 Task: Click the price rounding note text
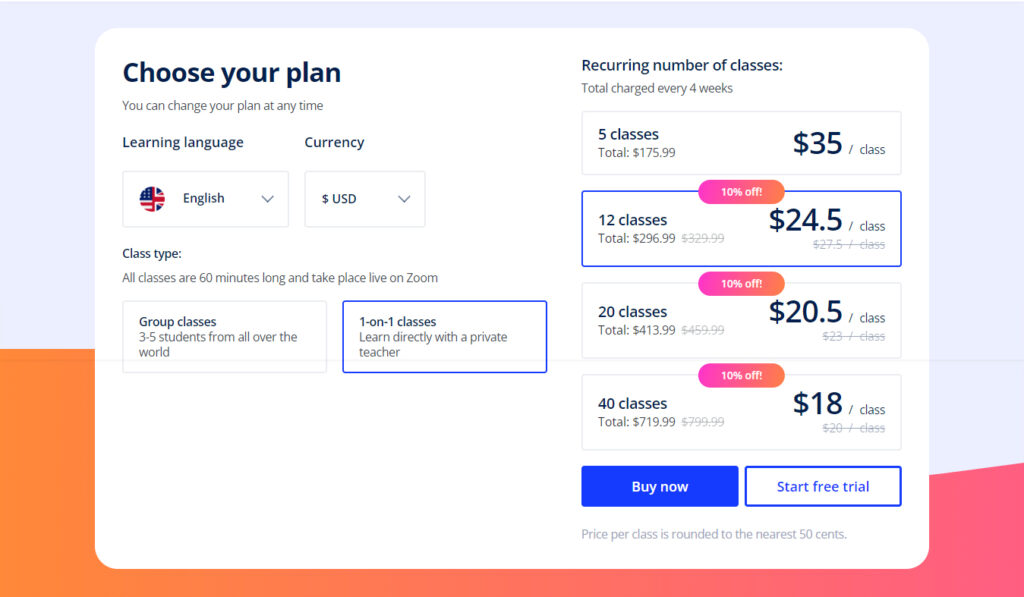point(714,534)
